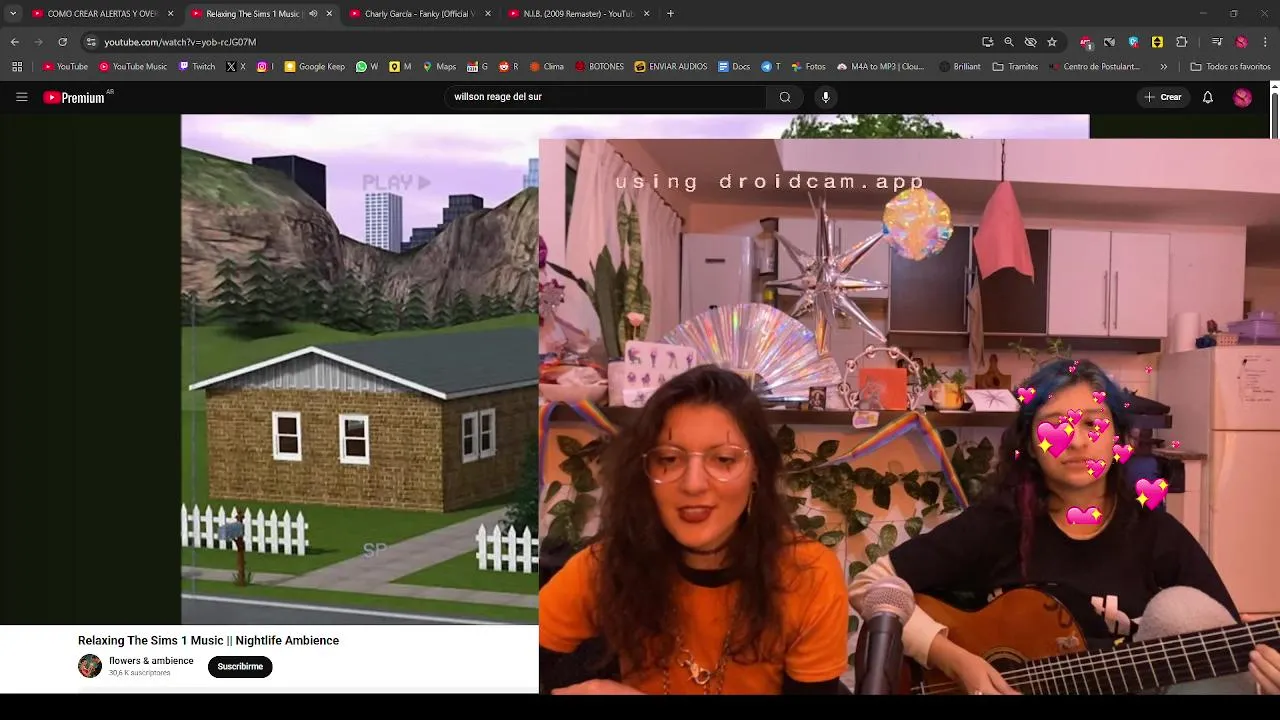This screenshot has height=720, width=1280.
Task: Open Google Keep bookmark
Action: 315,67
